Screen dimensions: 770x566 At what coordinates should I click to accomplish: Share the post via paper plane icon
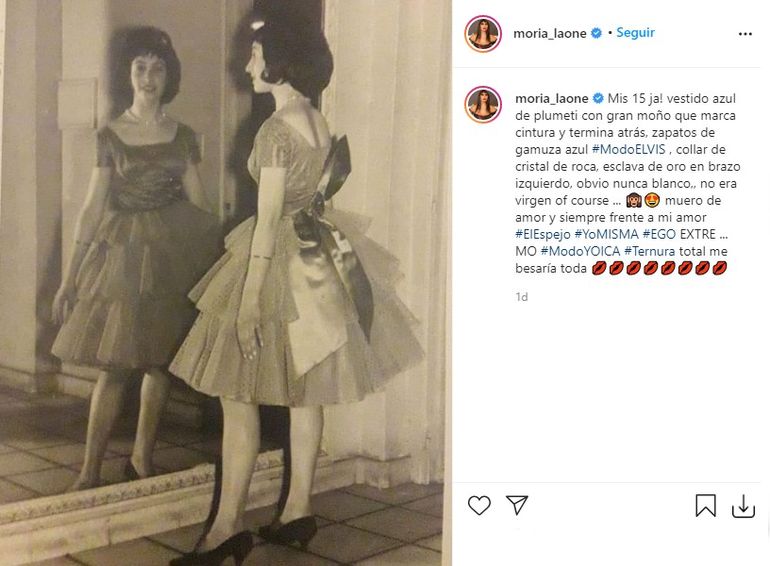[x=517, y=505]
